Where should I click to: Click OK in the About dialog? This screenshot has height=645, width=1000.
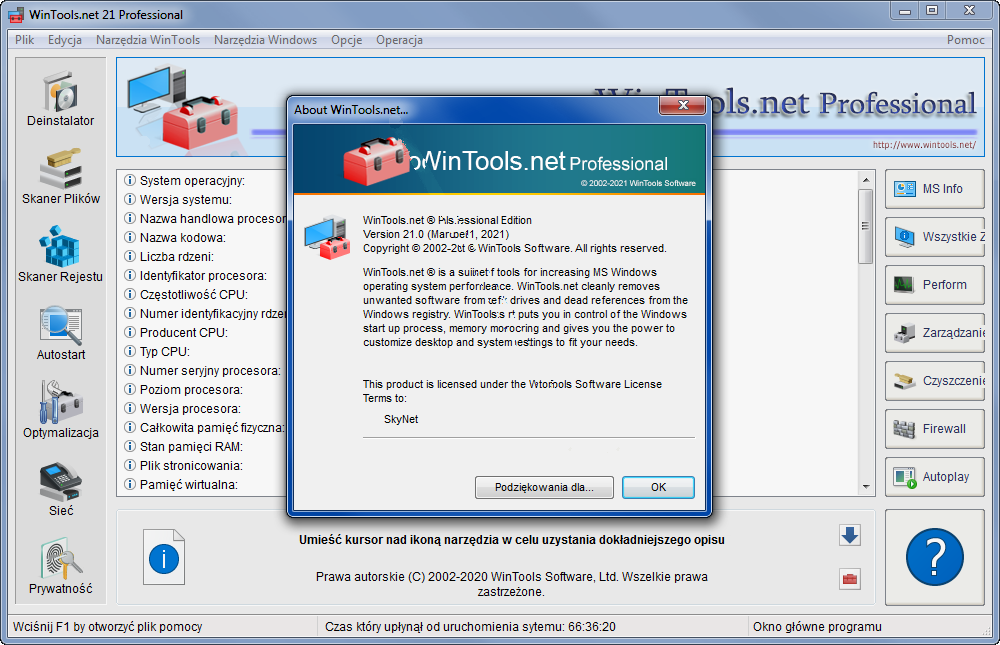pyautogui.click(x=658, y=487)
